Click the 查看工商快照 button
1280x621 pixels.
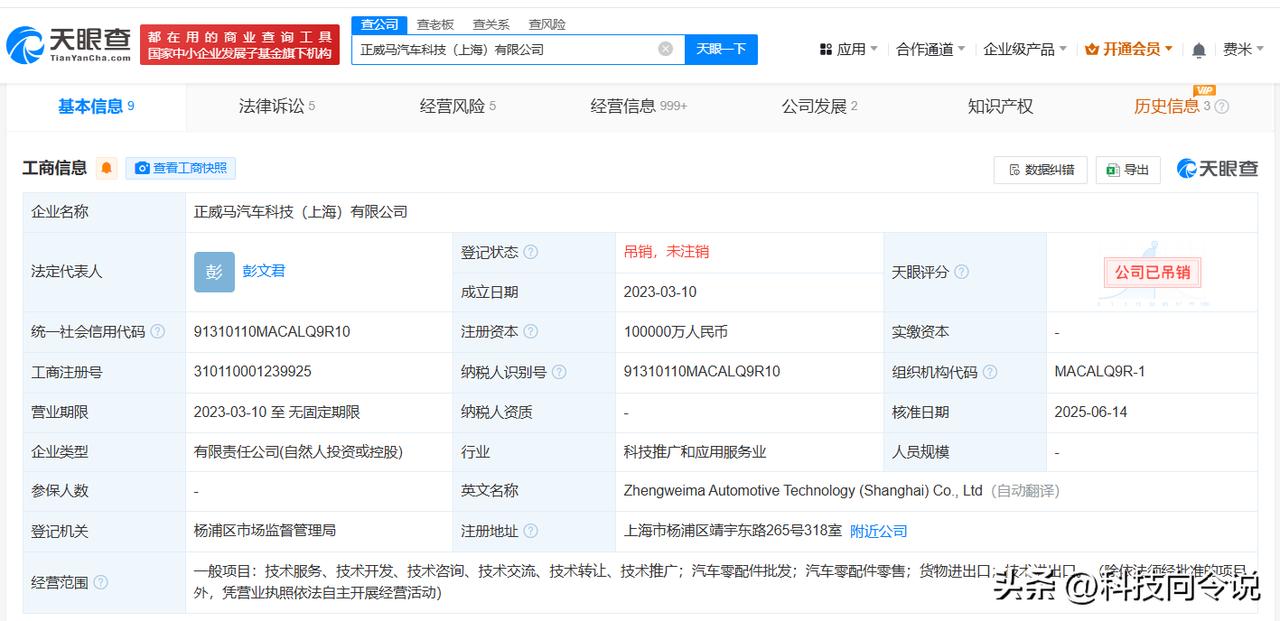pyautogui.click(x=181, y=168)
